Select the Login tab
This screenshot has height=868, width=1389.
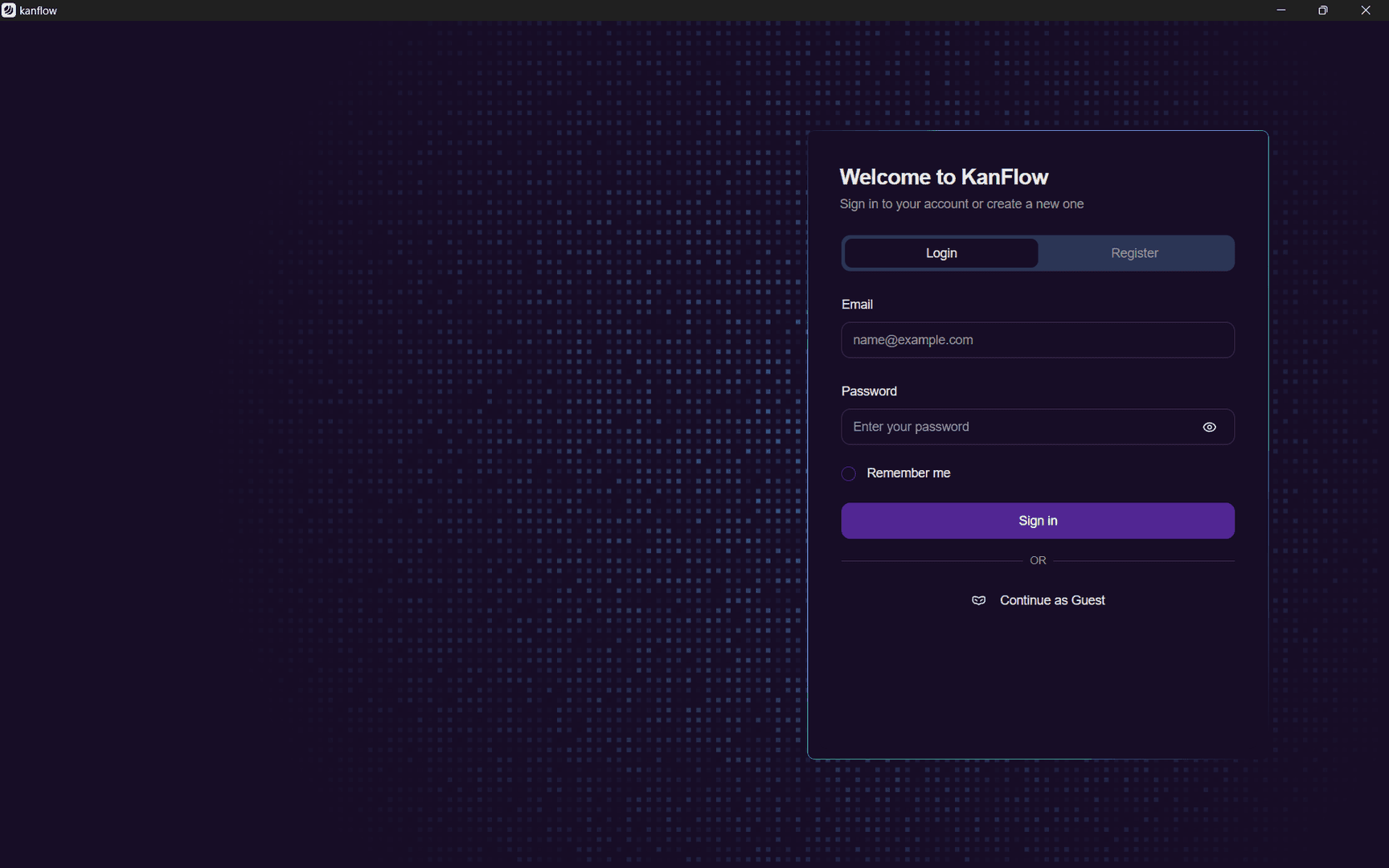(x=940, y=252)
